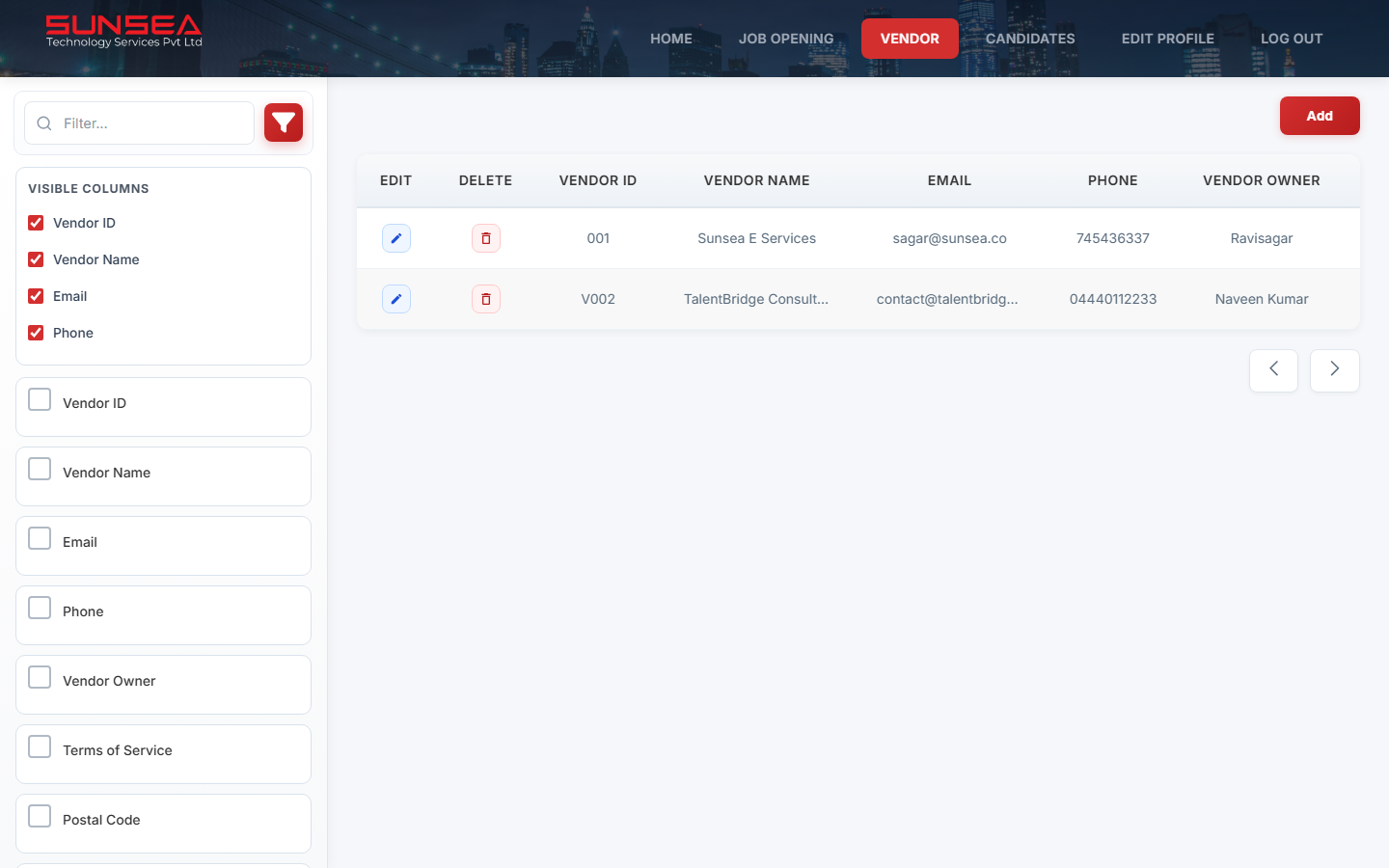Delete vendor V002 using the trash icon
The height and width of the screenshot is (868, 1389).
tap(485, 299)
